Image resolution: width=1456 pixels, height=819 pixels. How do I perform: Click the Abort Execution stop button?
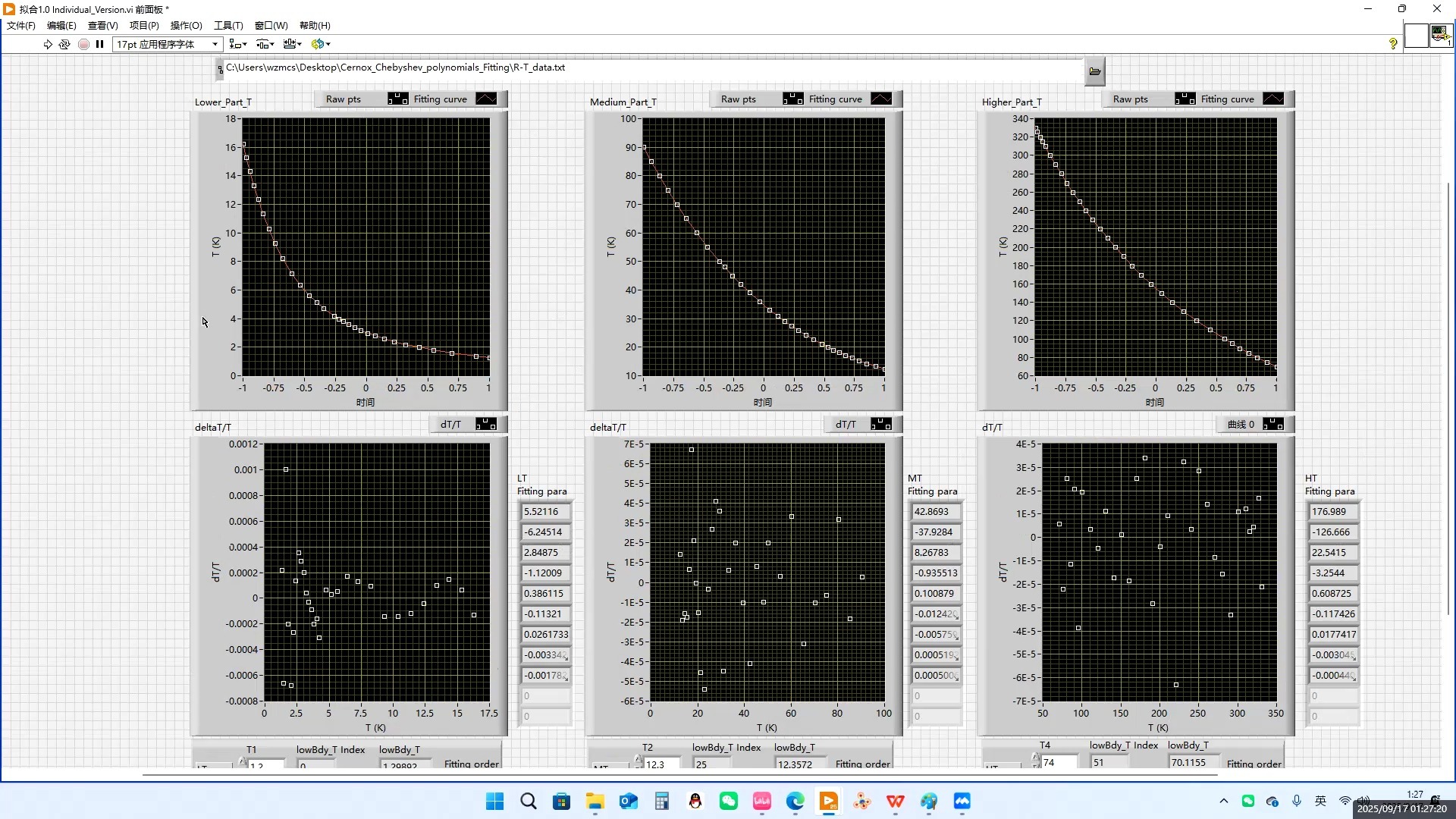pos(83,44)
